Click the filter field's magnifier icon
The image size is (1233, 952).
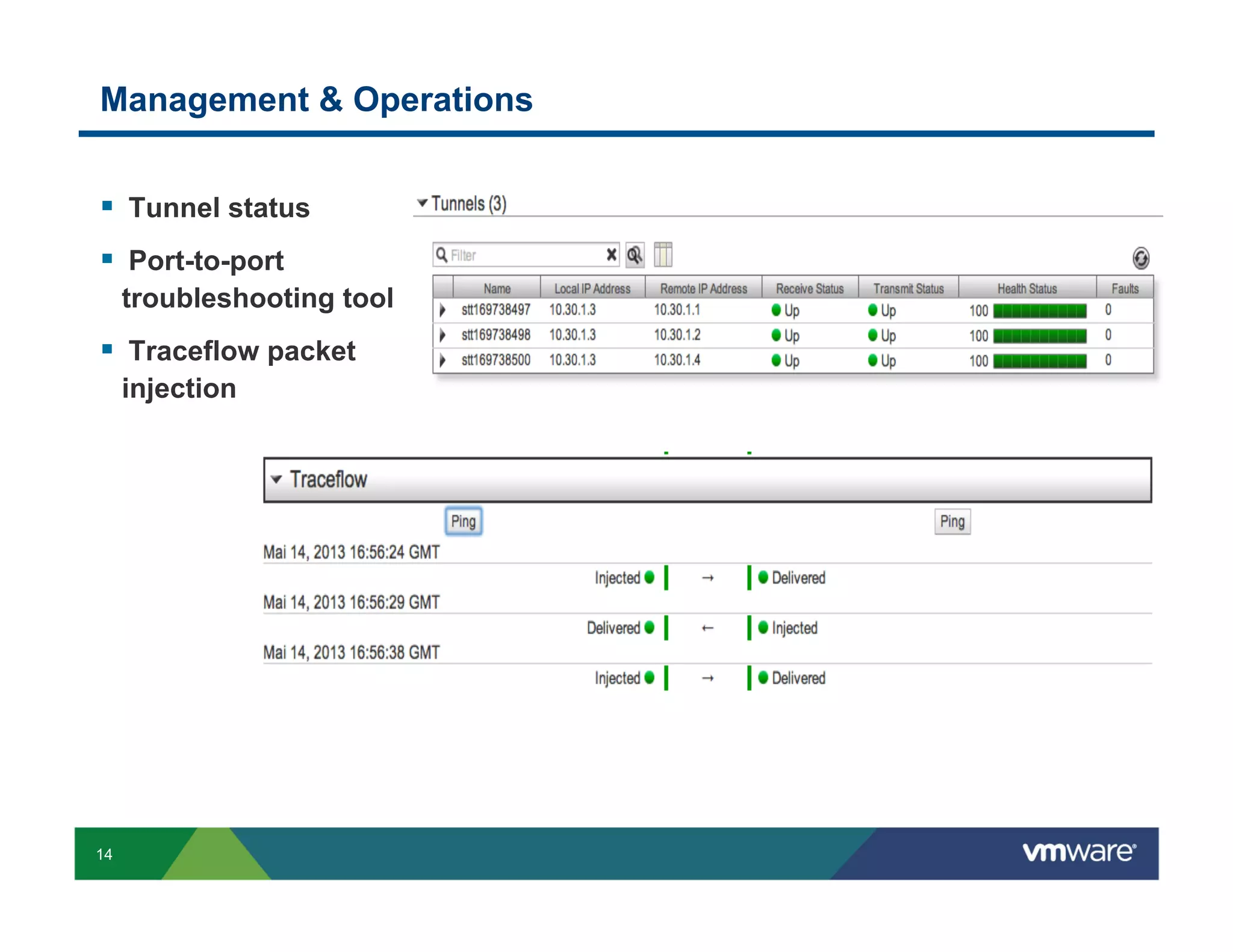tap(442, 255)
